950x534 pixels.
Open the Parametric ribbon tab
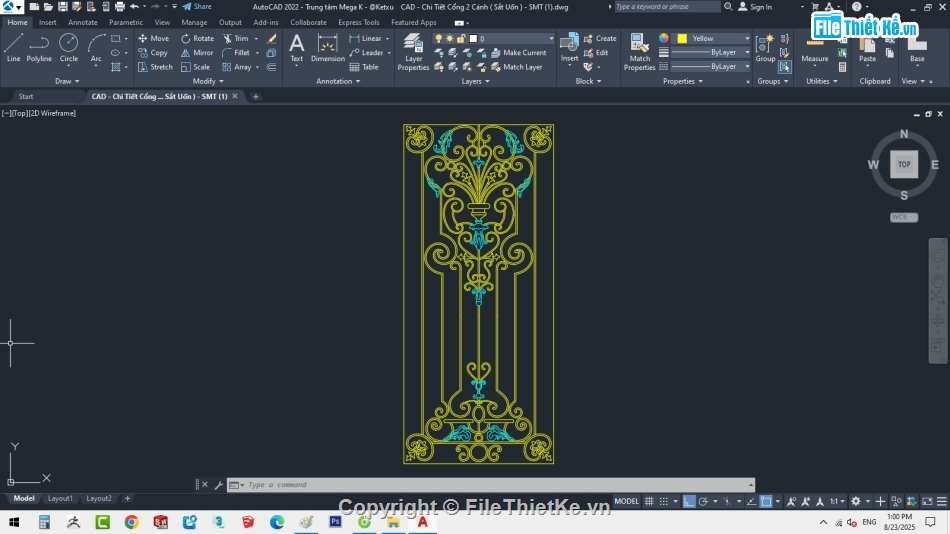(126, 22)
